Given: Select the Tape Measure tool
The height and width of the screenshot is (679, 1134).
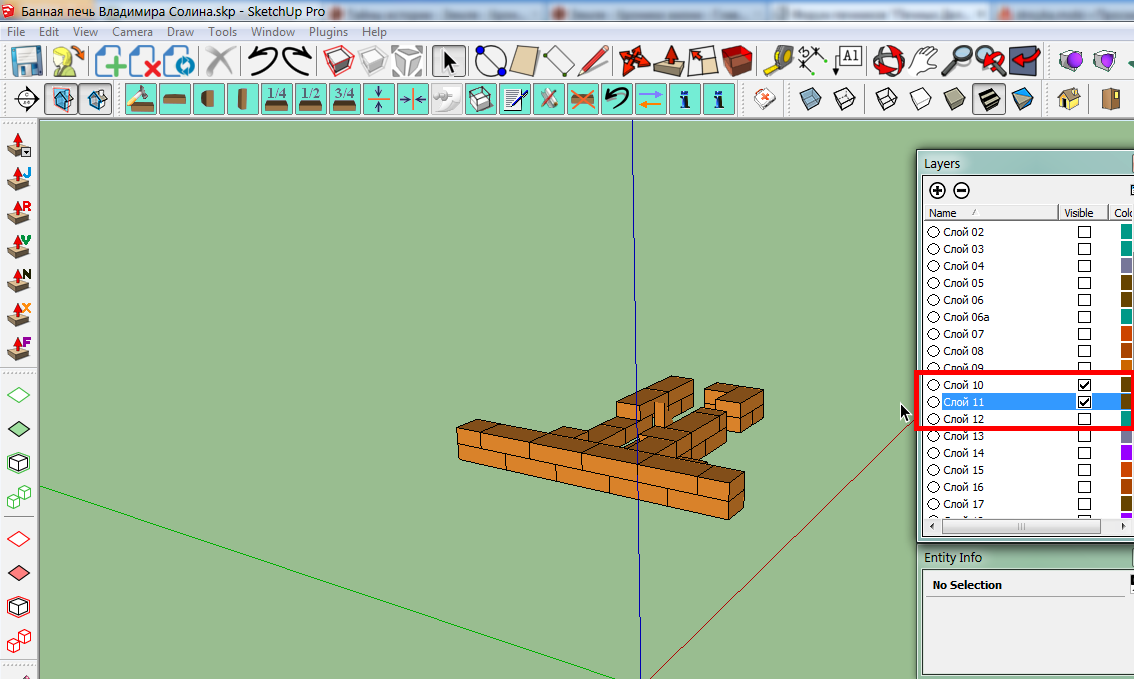Looking at the screenshot, I should pyautogui.click(x=777, y=62).
